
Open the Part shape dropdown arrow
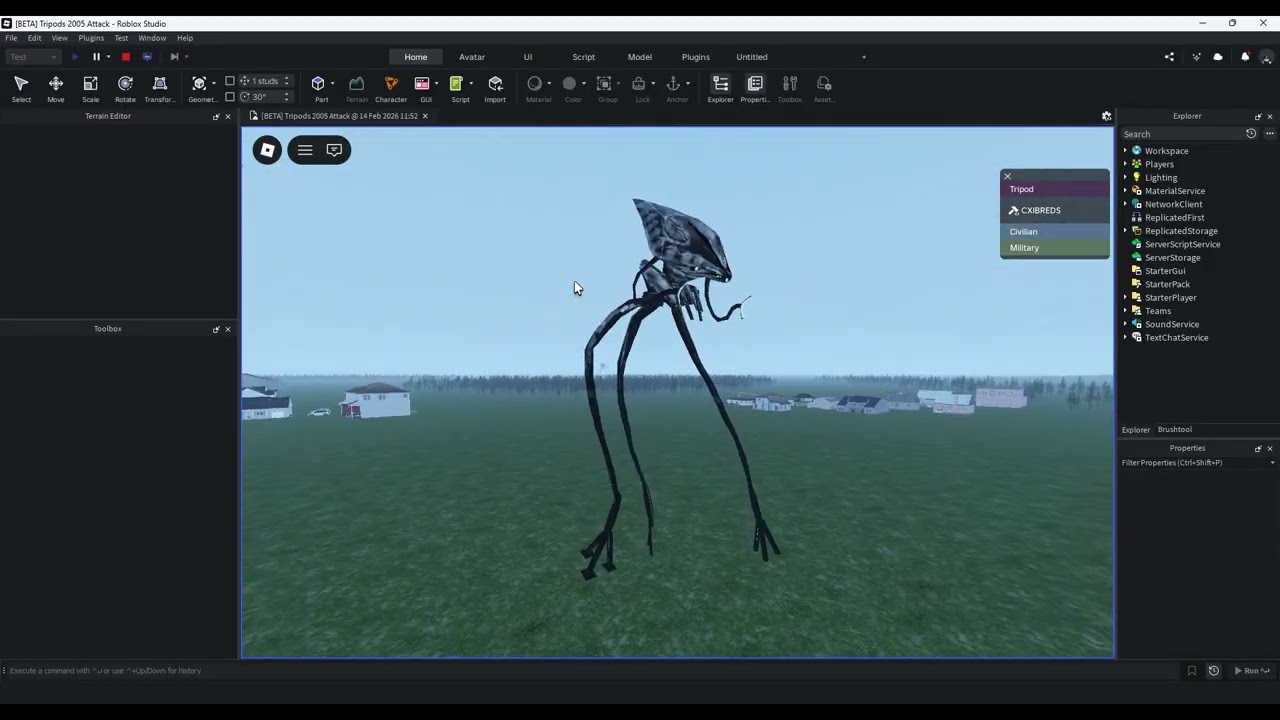click(x=332, y=84)
